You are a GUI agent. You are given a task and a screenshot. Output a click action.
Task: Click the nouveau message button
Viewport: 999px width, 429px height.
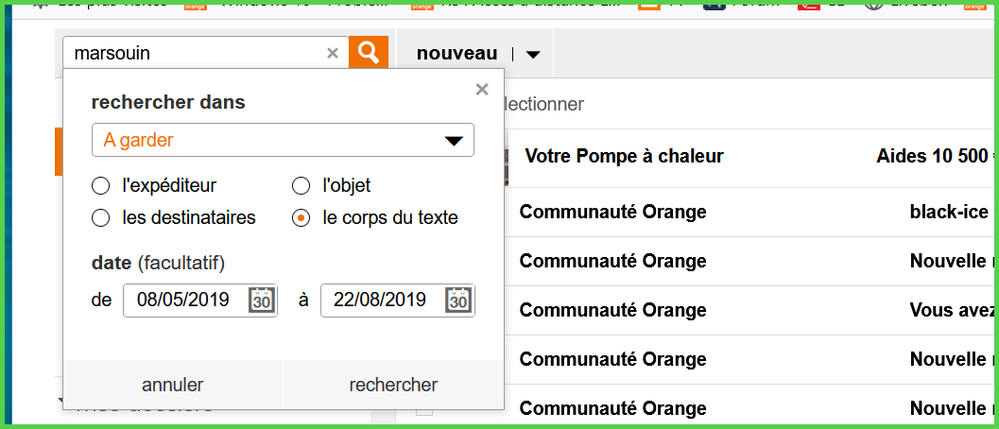pos(456,53)
